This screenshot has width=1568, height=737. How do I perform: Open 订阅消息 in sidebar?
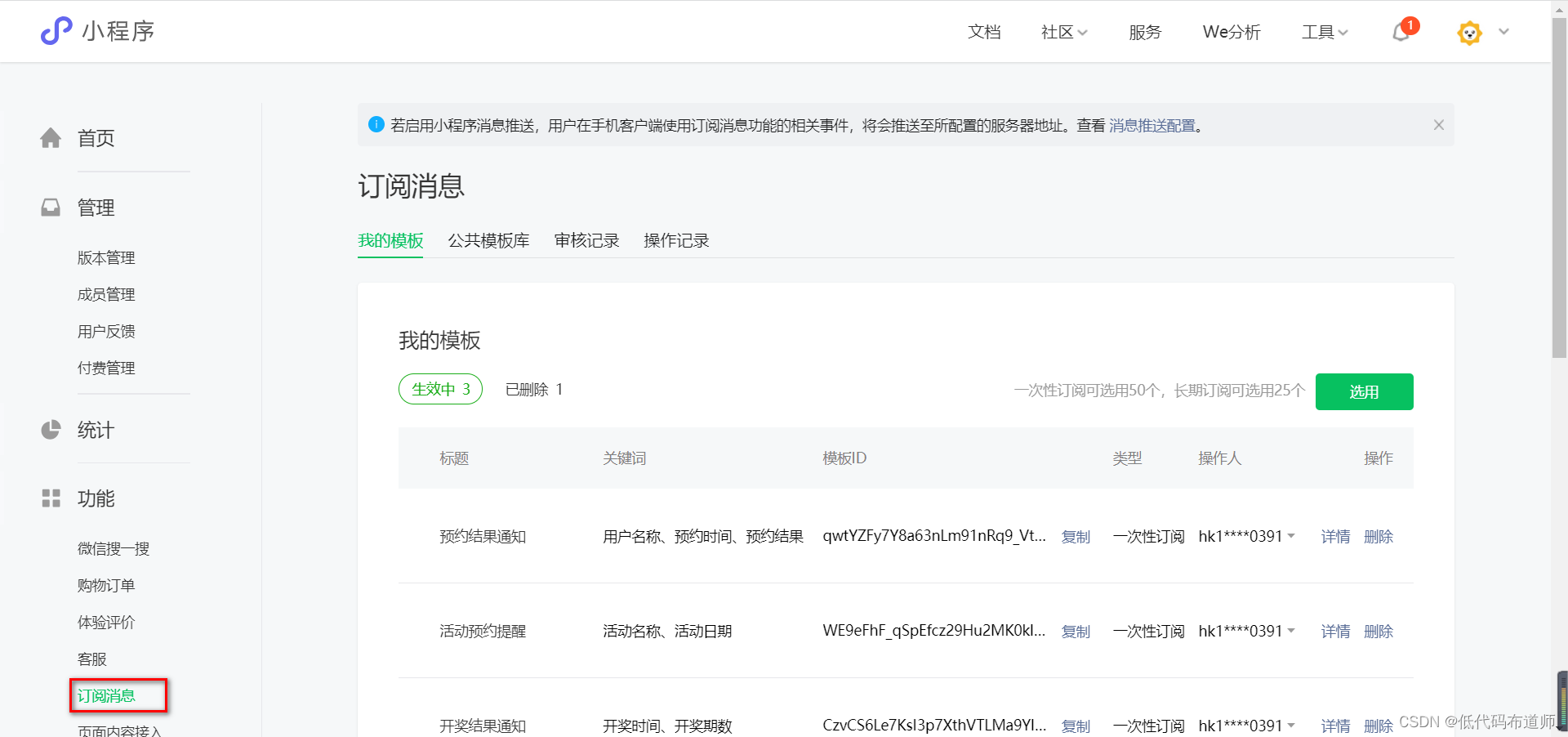pyautogui.click(x=106, y=695)
